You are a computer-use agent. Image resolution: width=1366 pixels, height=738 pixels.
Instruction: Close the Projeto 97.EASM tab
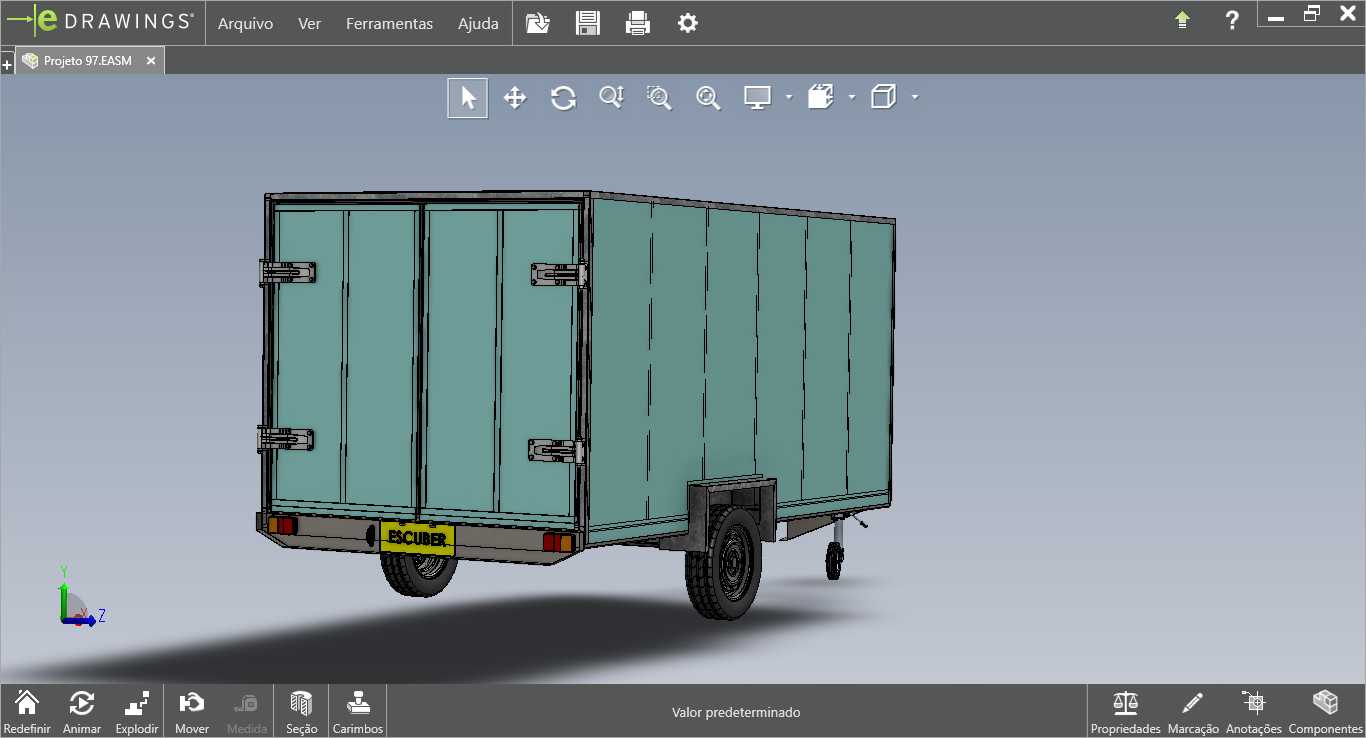pos(151,61)
